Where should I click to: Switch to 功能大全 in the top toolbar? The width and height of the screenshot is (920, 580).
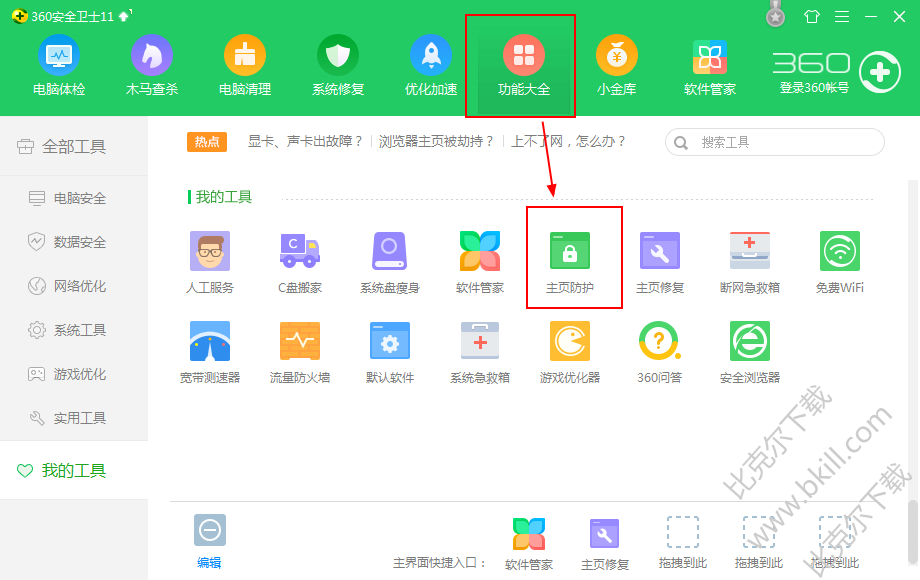[524, 66]
